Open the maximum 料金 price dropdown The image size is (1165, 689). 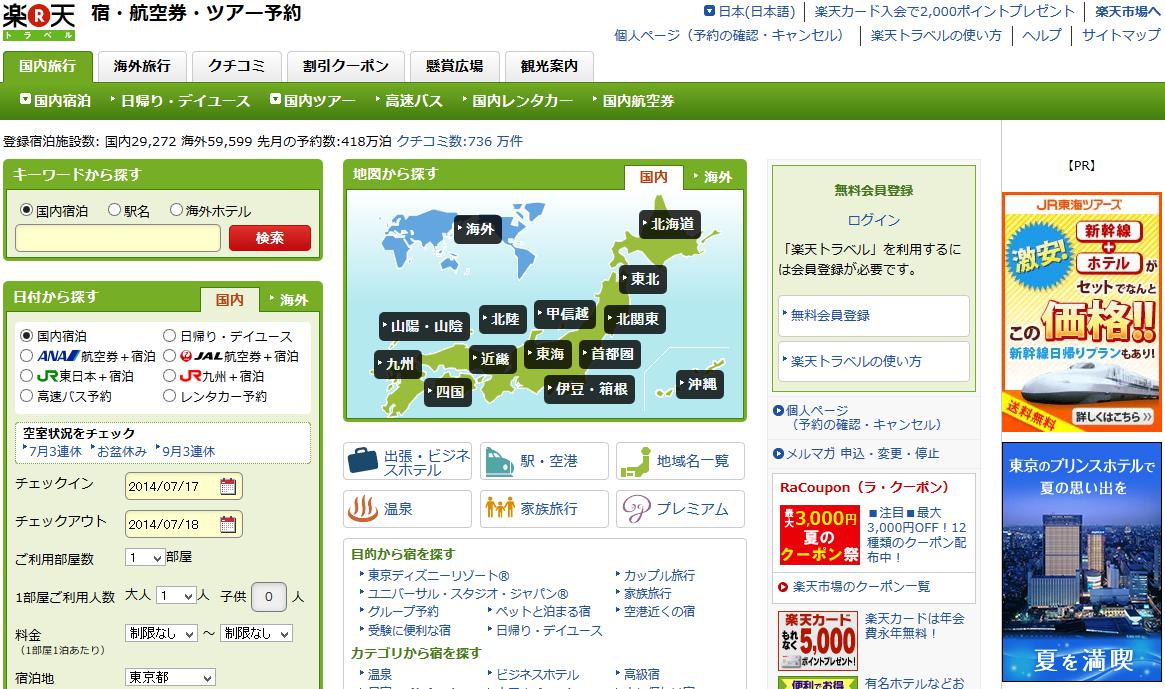click(x=256, y=633)
